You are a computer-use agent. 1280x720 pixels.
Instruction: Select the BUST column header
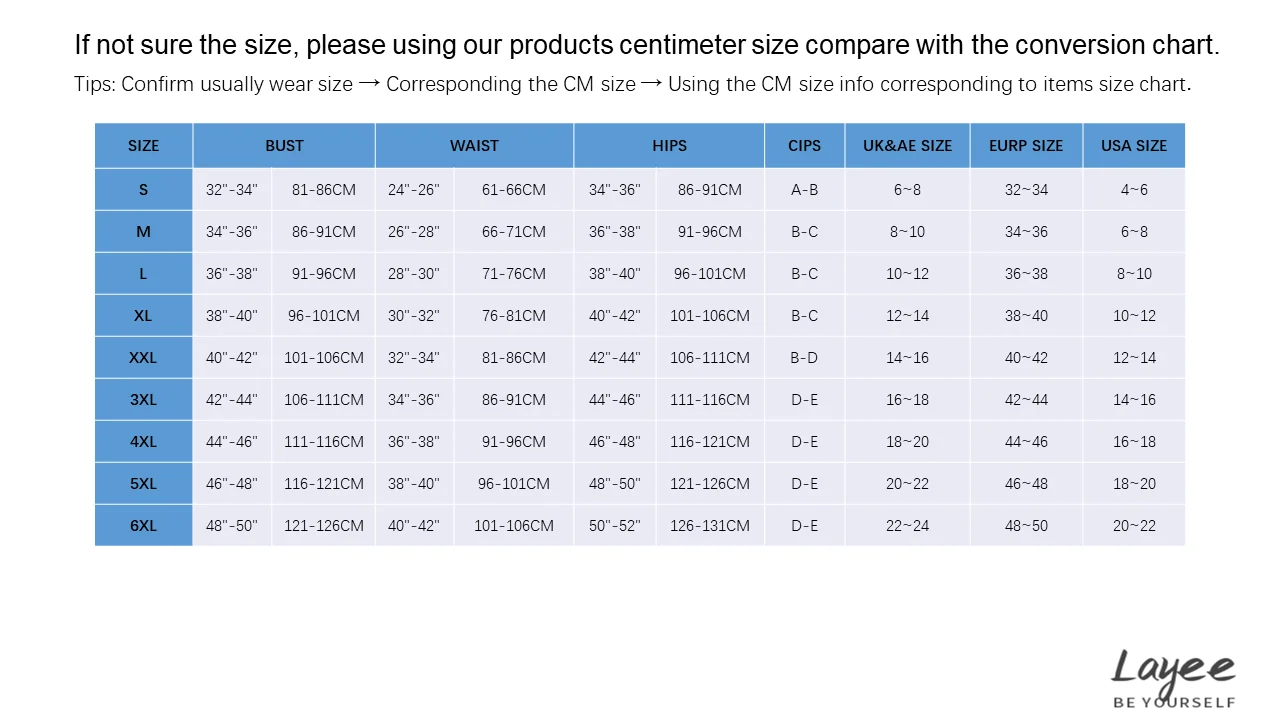tap(284, 146)
